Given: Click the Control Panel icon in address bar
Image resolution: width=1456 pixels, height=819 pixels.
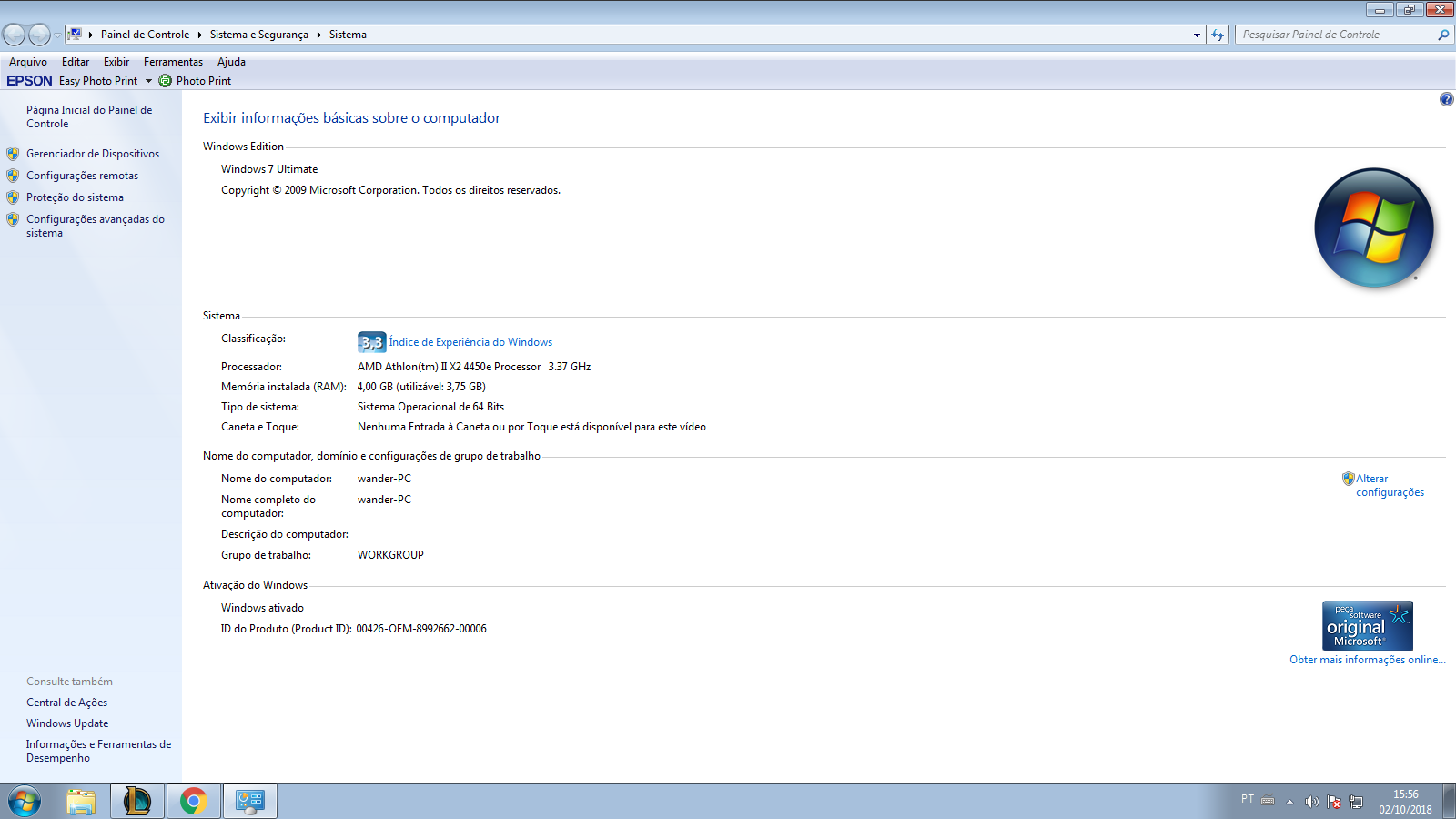Looking at the screenshot, I should (x=76, y=35).
